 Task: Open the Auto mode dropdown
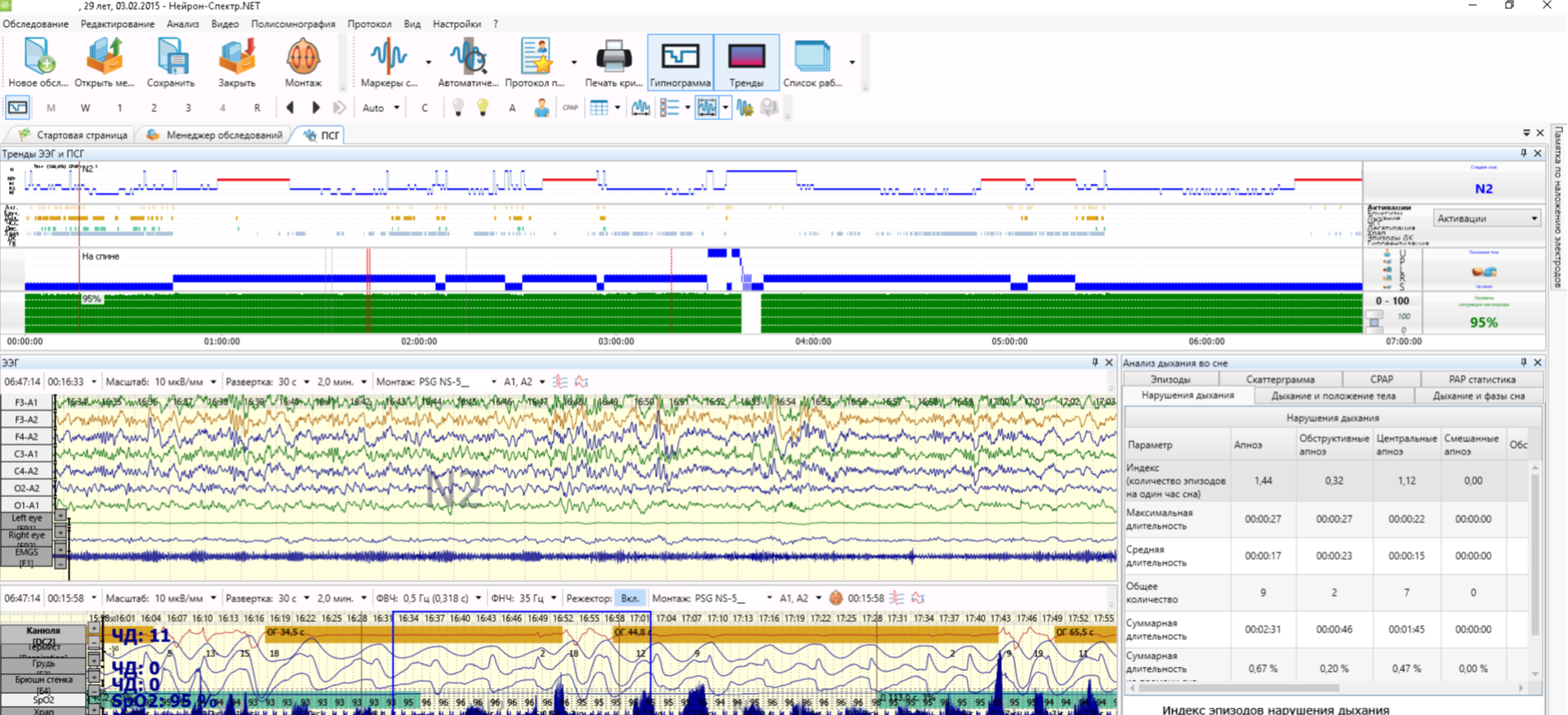click(x=381, y=108)
